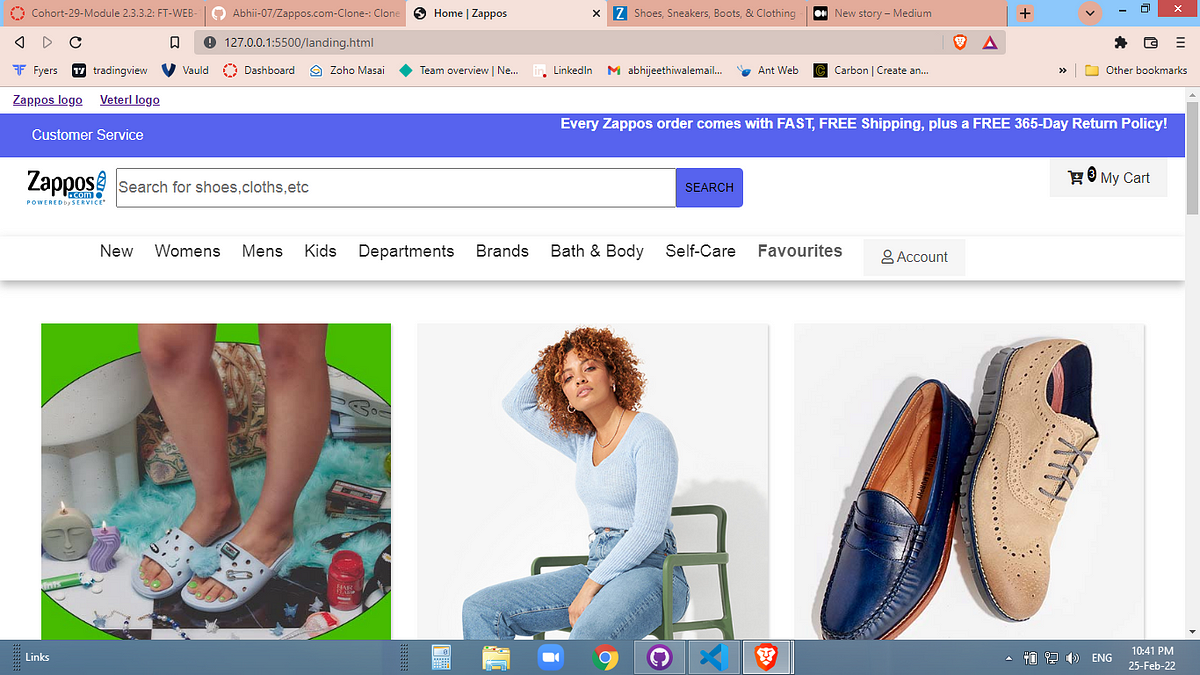Image resolution: width=1200 pixels, height=675 pixels.
Task: Open the loafers and brogues shoe image
Action: pos(969,481)
